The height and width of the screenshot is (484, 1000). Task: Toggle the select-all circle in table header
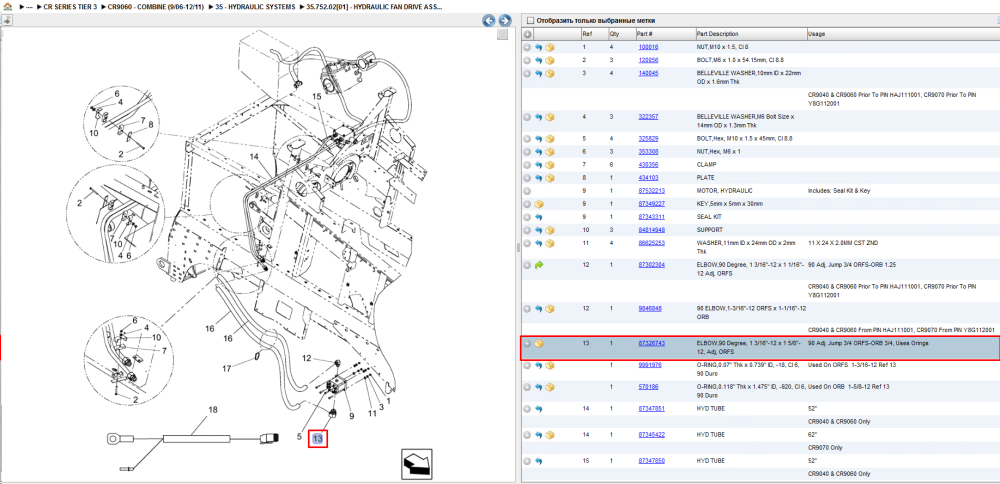527,34
